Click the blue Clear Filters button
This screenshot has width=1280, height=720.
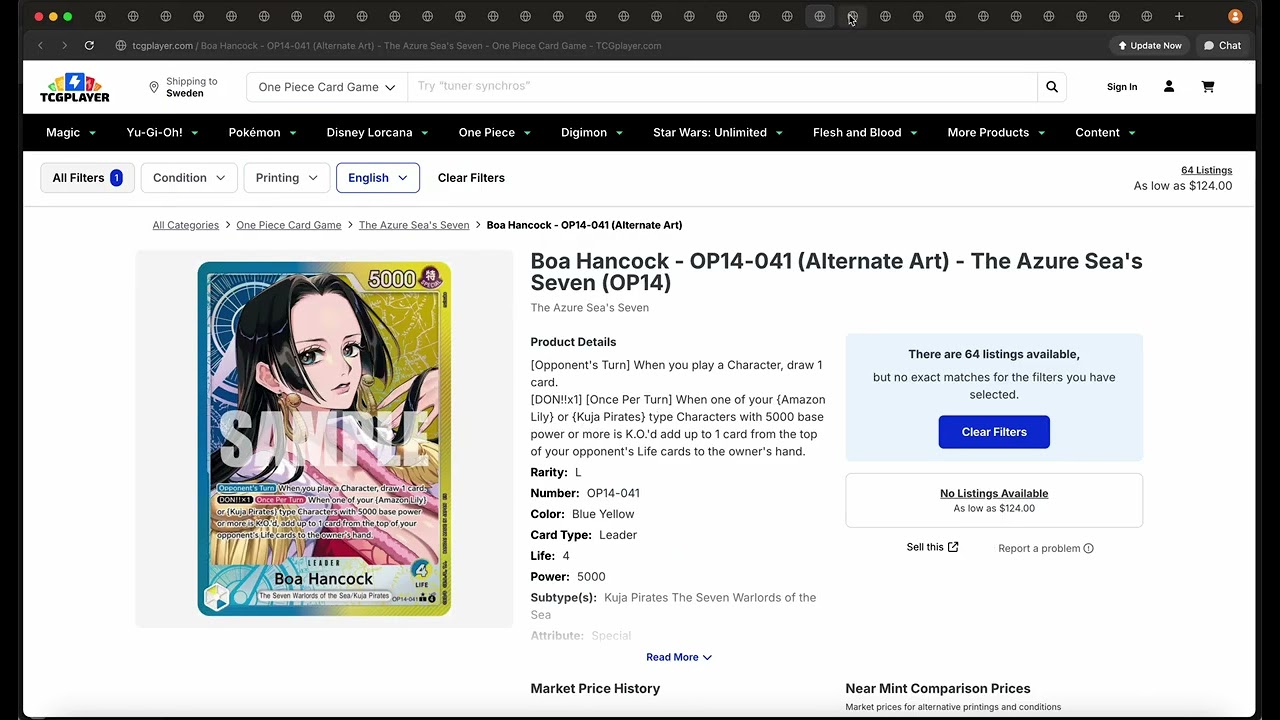[x=994, y=432]
